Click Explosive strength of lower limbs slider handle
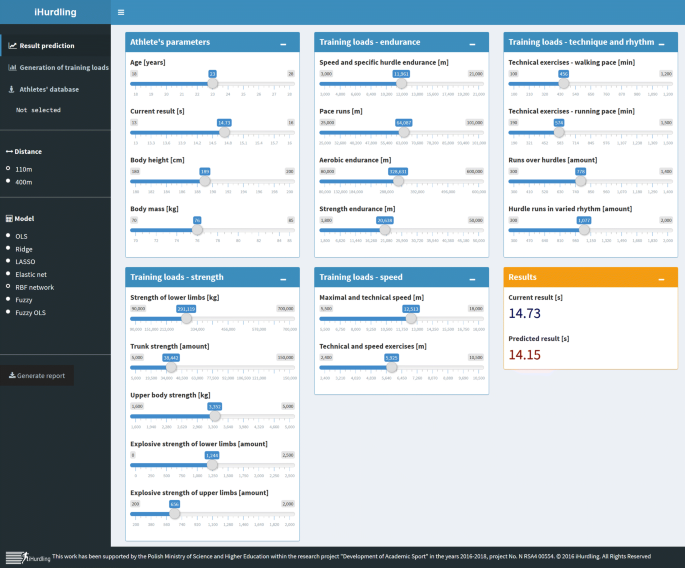685x568 pixels. [x=212, y=465]
